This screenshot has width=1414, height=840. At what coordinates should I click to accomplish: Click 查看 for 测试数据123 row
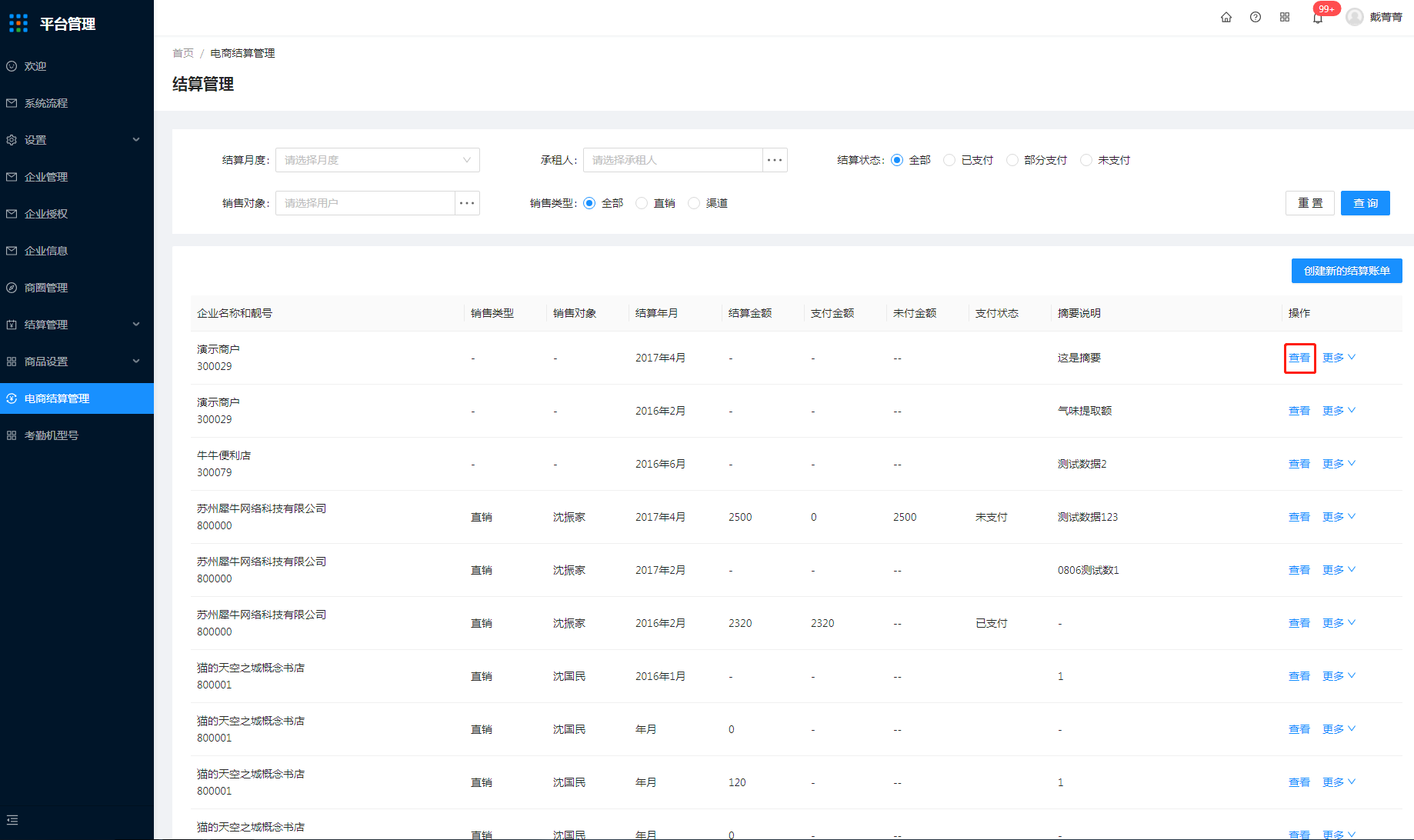1299,517
